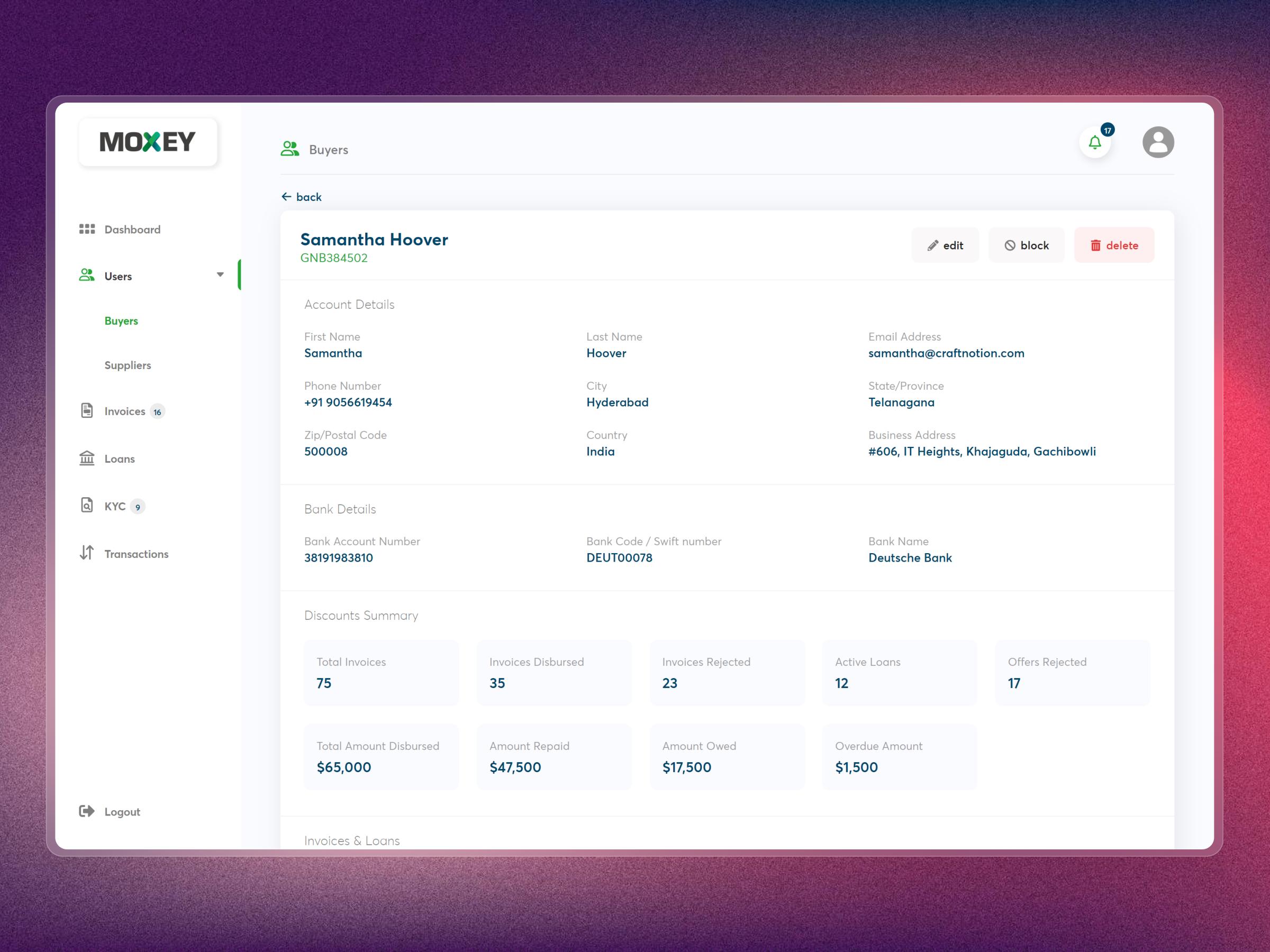Click the first name value Samantha
1270x952 pixels.
coord(333,353)
